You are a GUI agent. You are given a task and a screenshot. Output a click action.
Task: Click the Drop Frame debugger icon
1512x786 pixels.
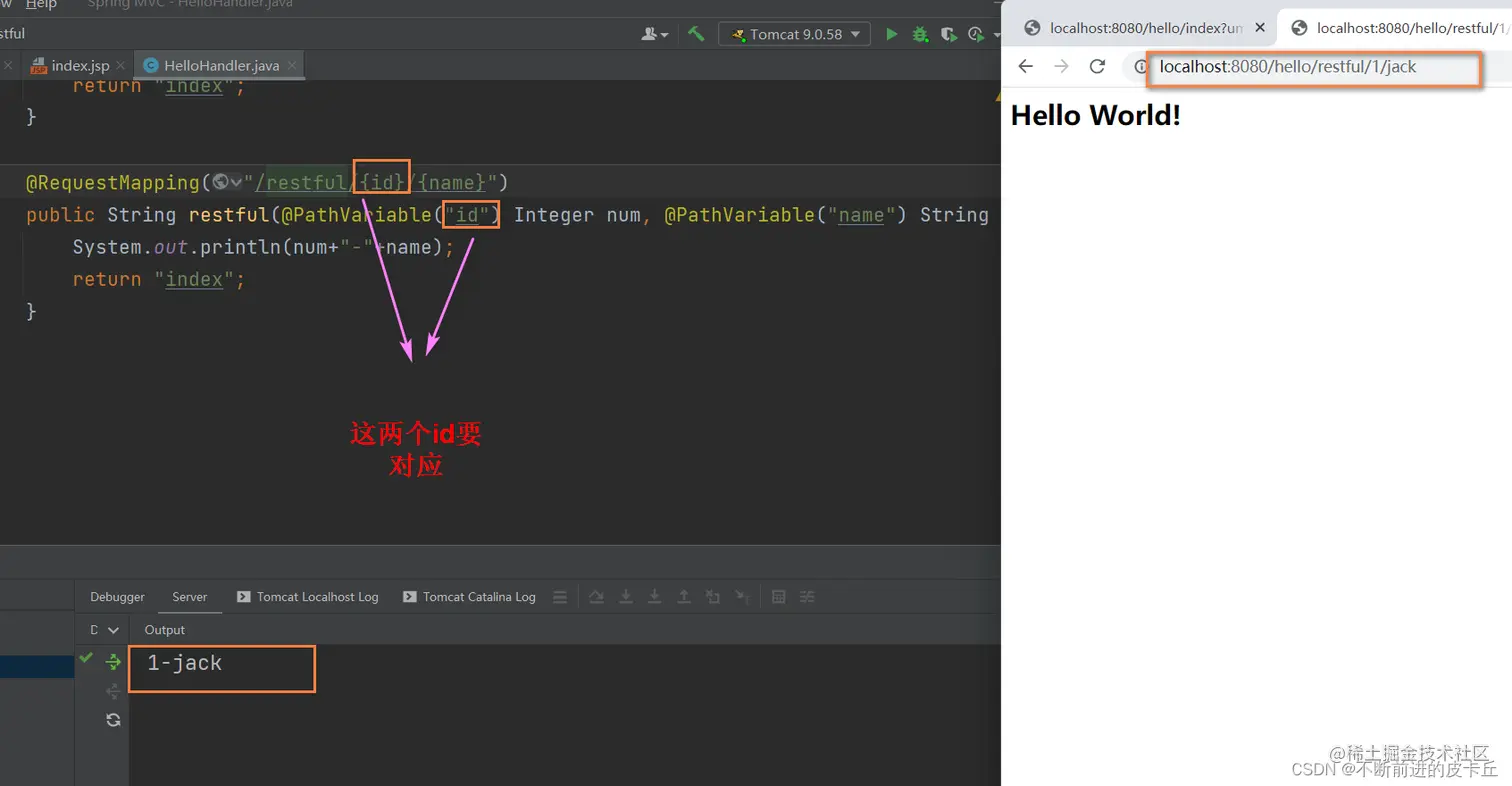[x=713, y=597]
